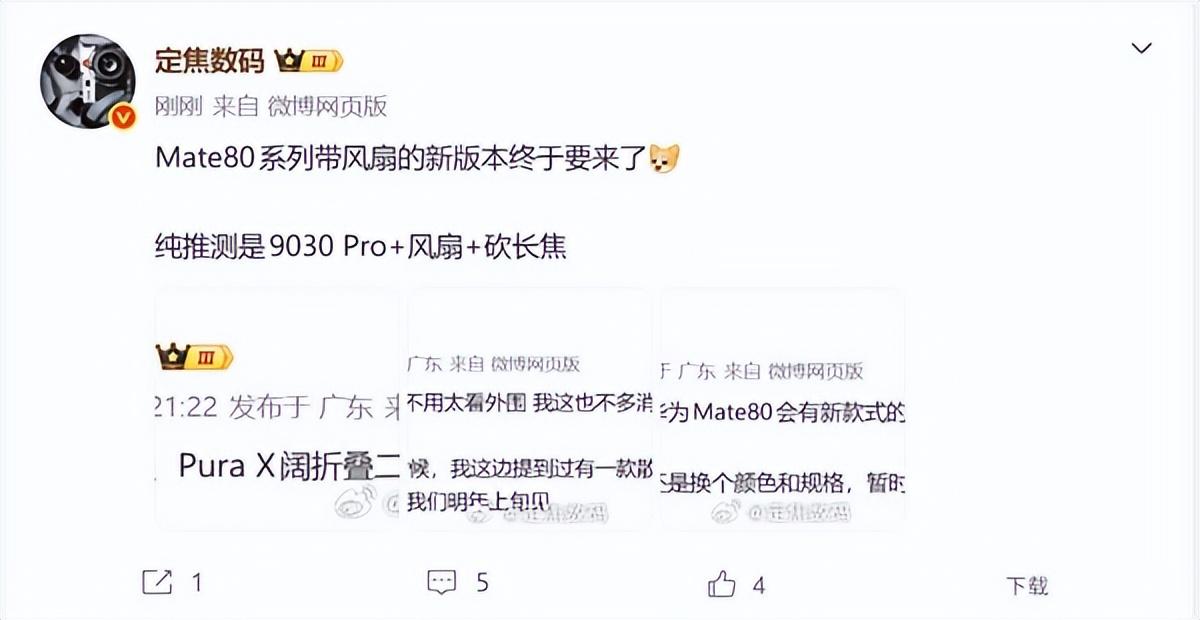Open the 定焦数码 username link
1200x620 pixels.
coord(210,61)
